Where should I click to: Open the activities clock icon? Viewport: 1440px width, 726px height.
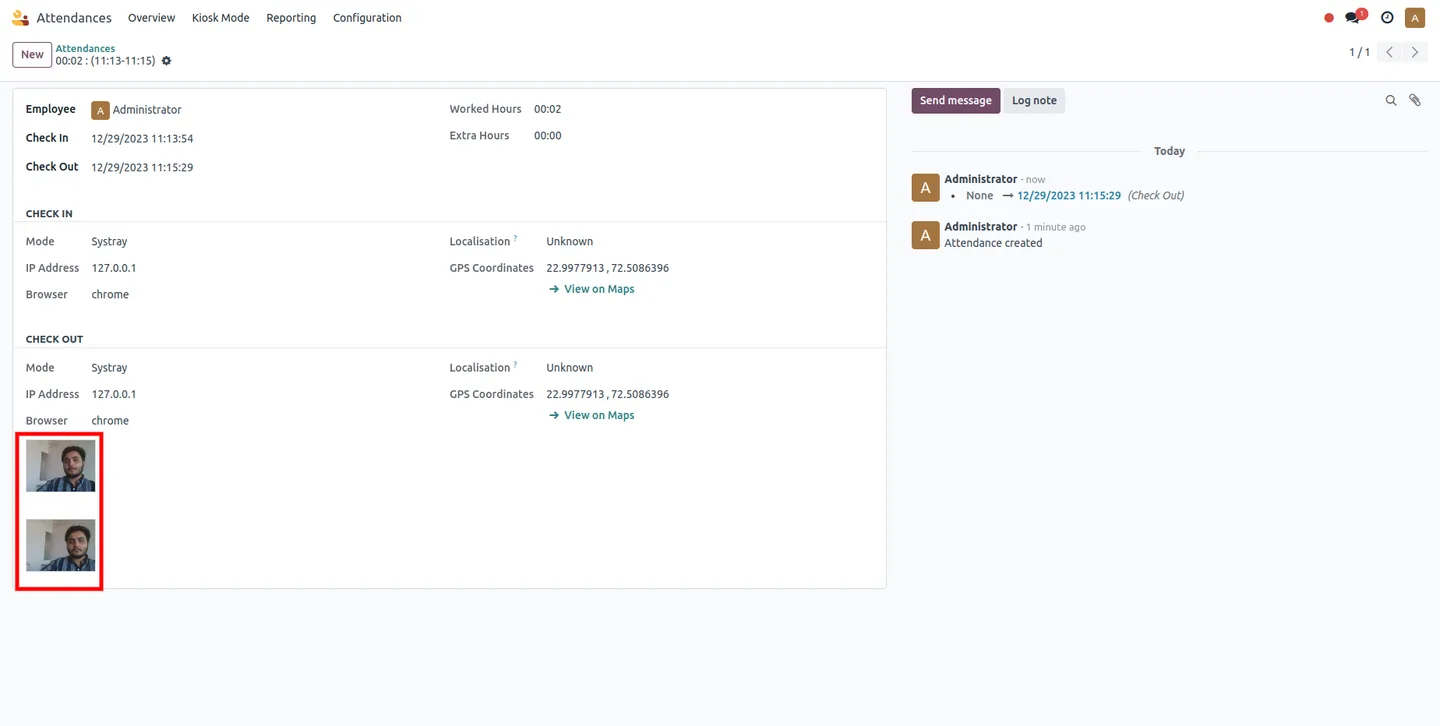1387,18
